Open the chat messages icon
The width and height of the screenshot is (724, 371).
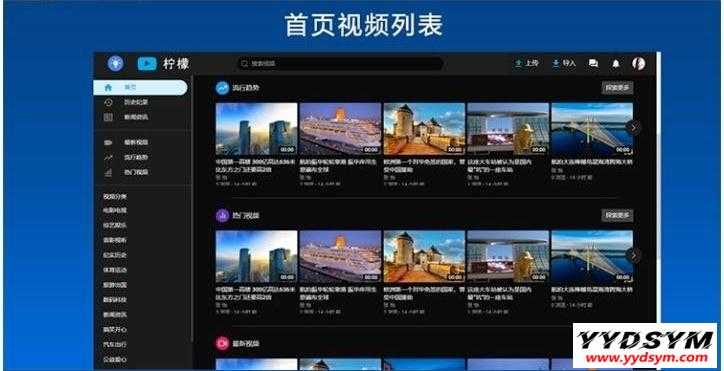click(593, 63)
